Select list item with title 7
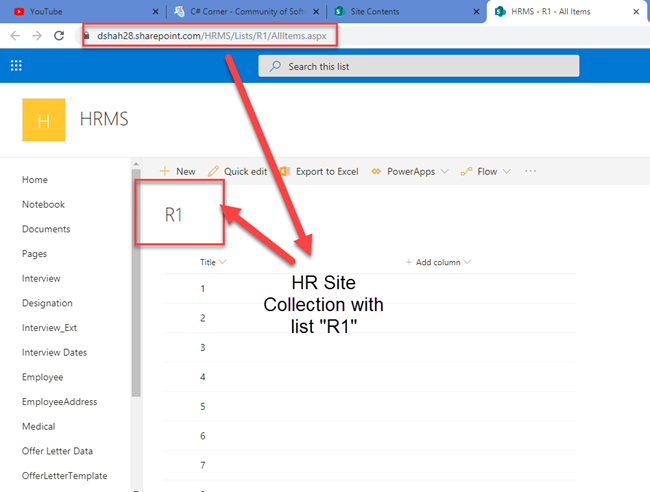The image size is (650, 492). click(x=370, y=465)
